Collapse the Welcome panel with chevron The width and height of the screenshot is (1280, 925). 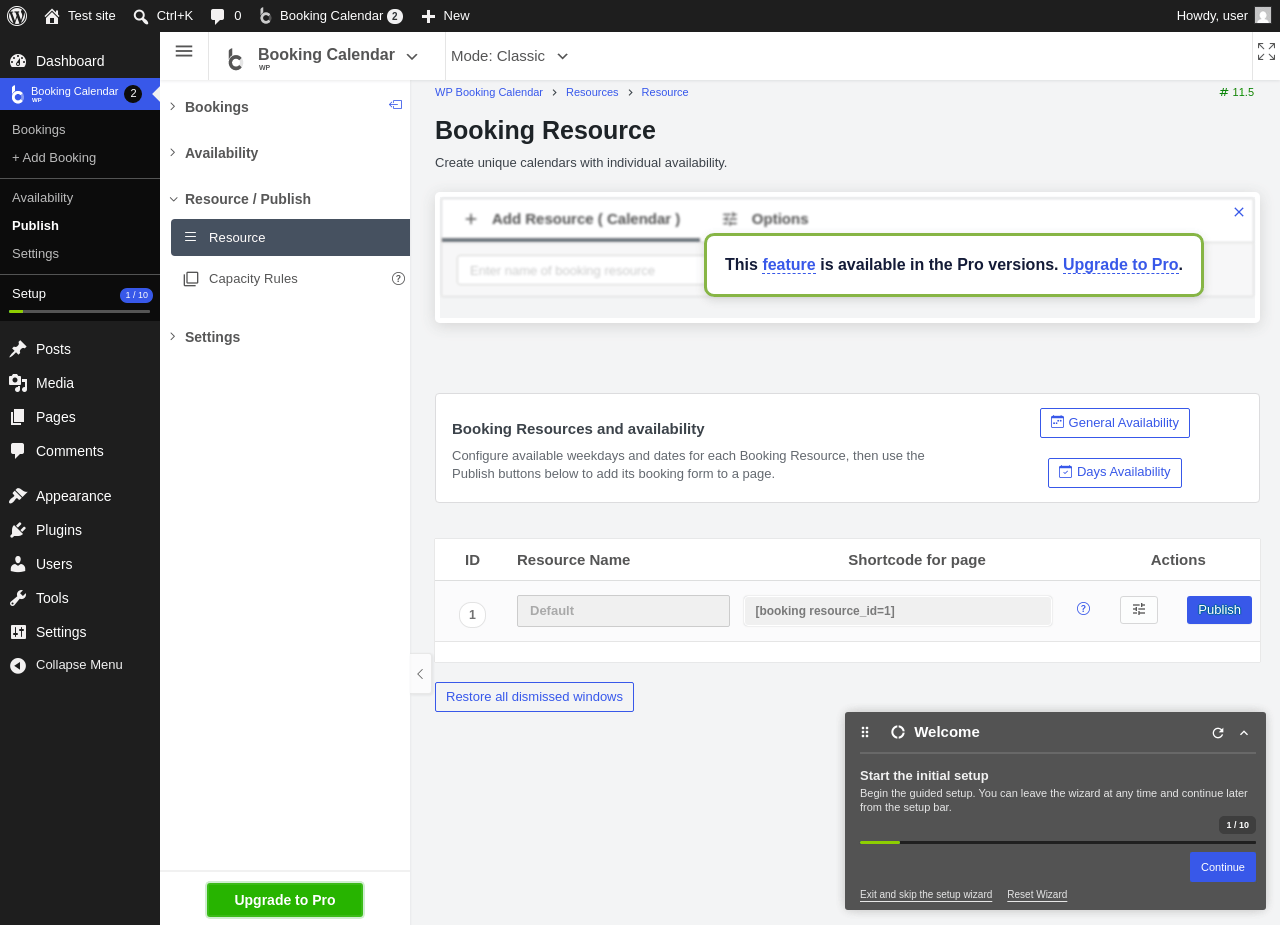point(1244,733)
